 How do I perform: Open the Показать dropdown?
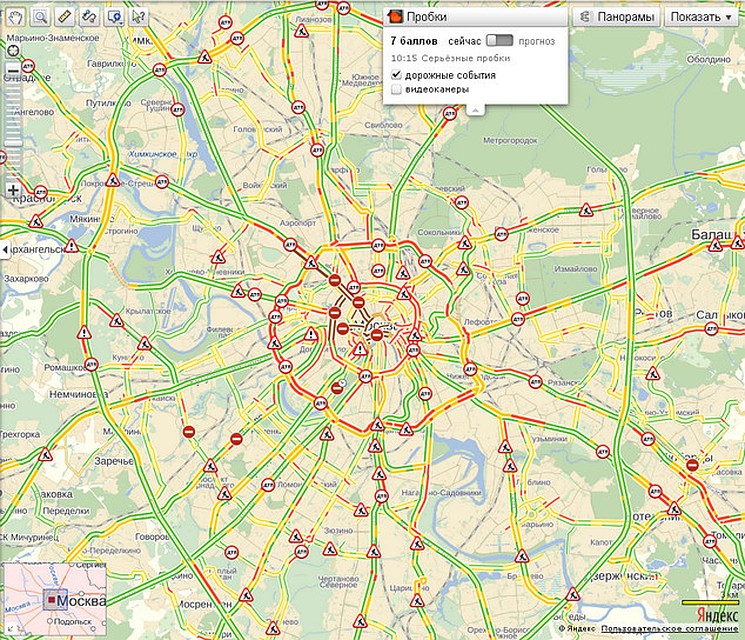pos(701,17)
